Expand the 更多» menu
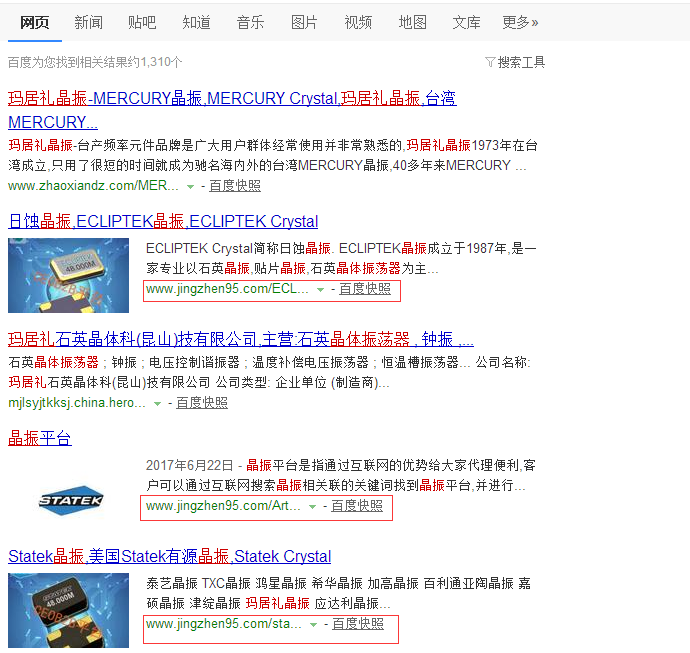Screen dimensions: 690x653 (521, 22)
